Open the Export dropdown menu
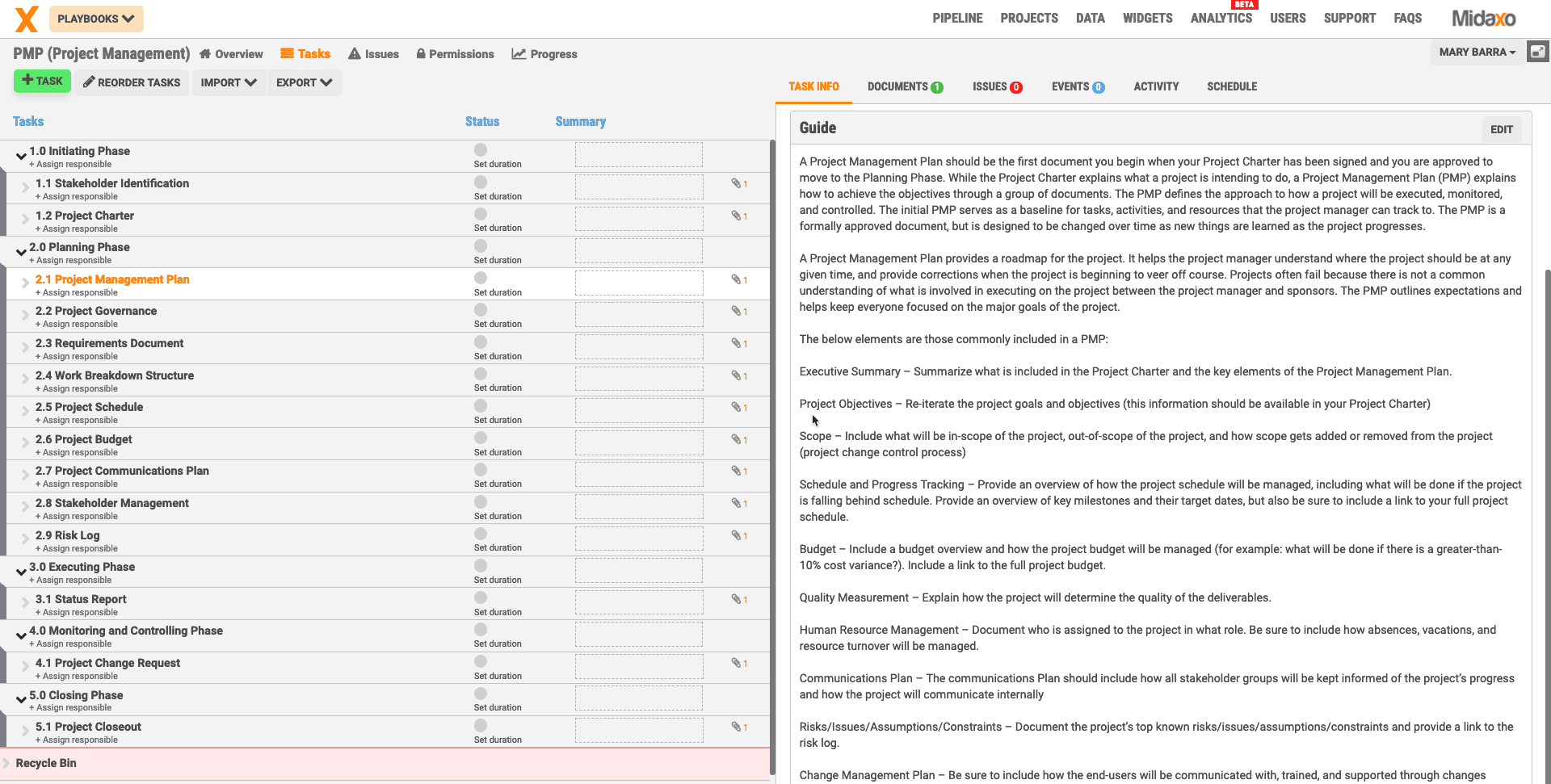 (x=305, y=82)
